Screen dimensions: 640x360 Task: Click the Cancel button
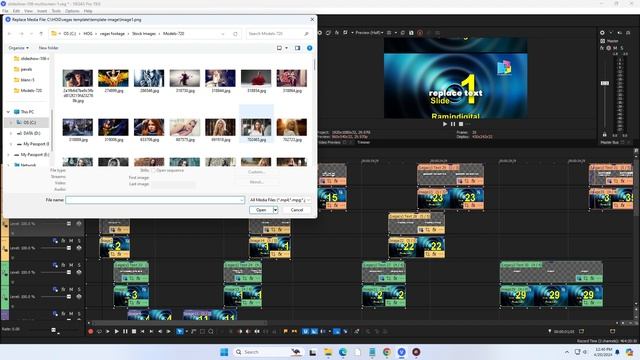pyautogui.click(x=297, y=210)
